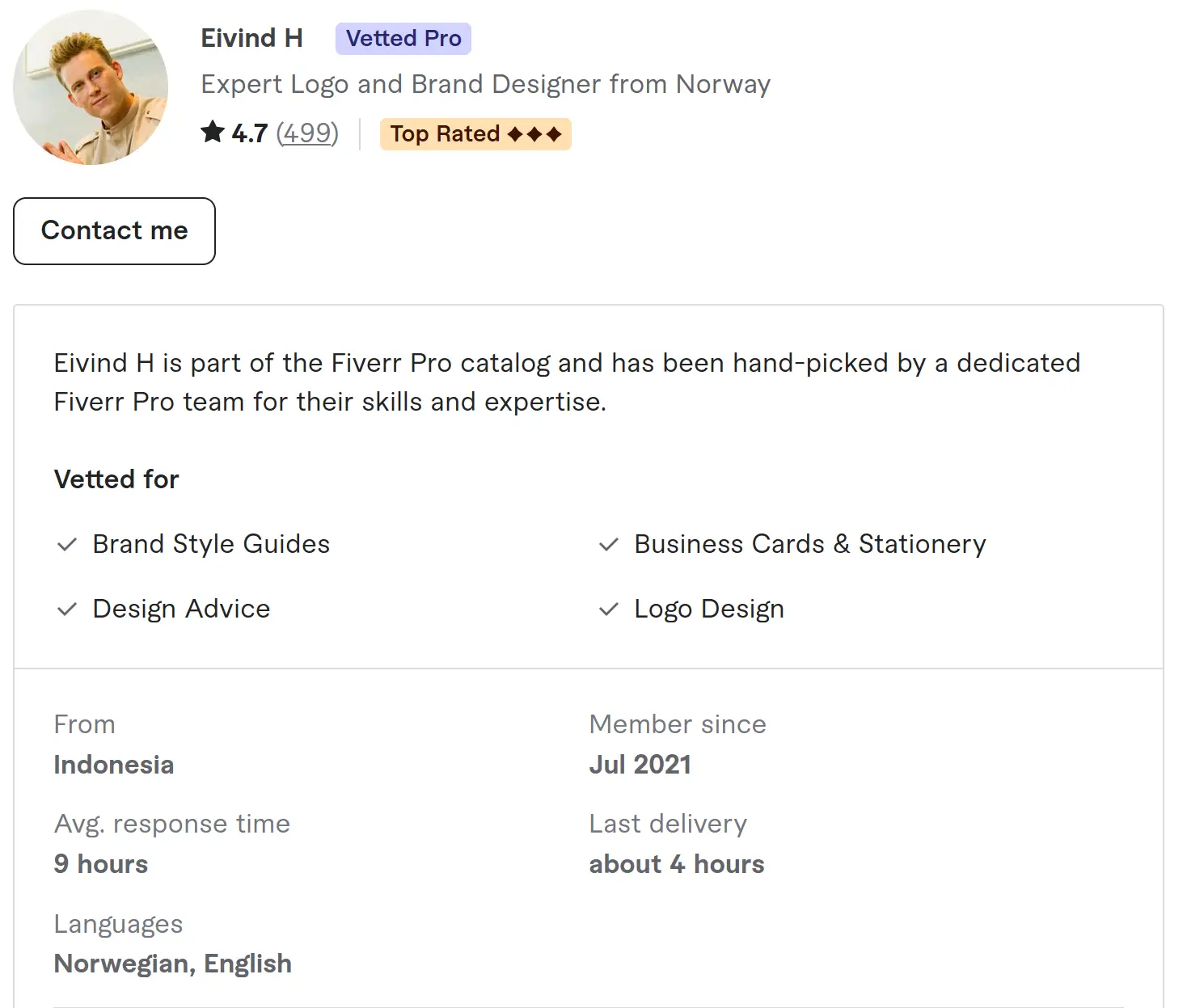1187x1008 pixels.
Task: Click the Top Rated badge
Action: pyautogui.click(x=475, y=134)
